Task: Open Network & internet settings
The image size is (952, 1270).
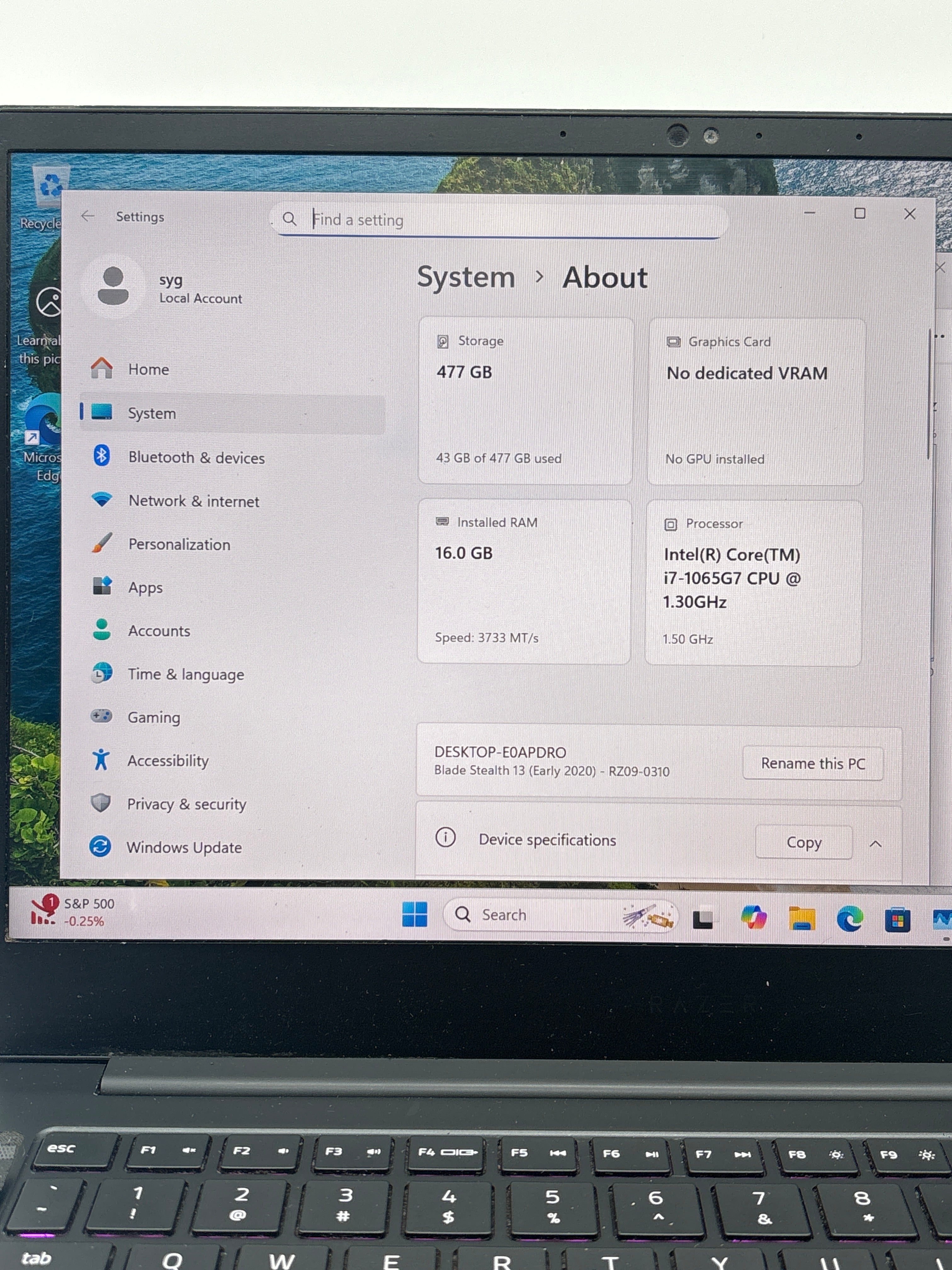Action: (232, 501)
